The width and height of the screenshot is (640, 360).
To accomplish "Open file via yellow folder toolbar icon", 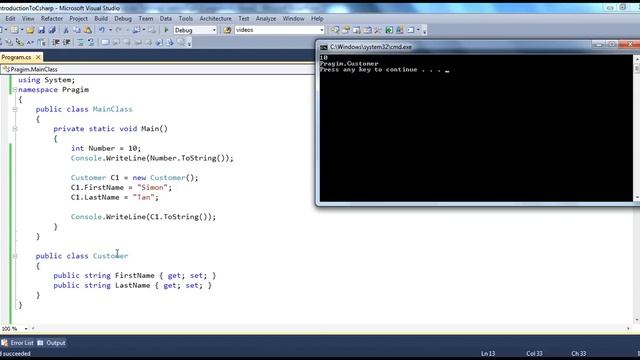I will [x=30, y=30].
